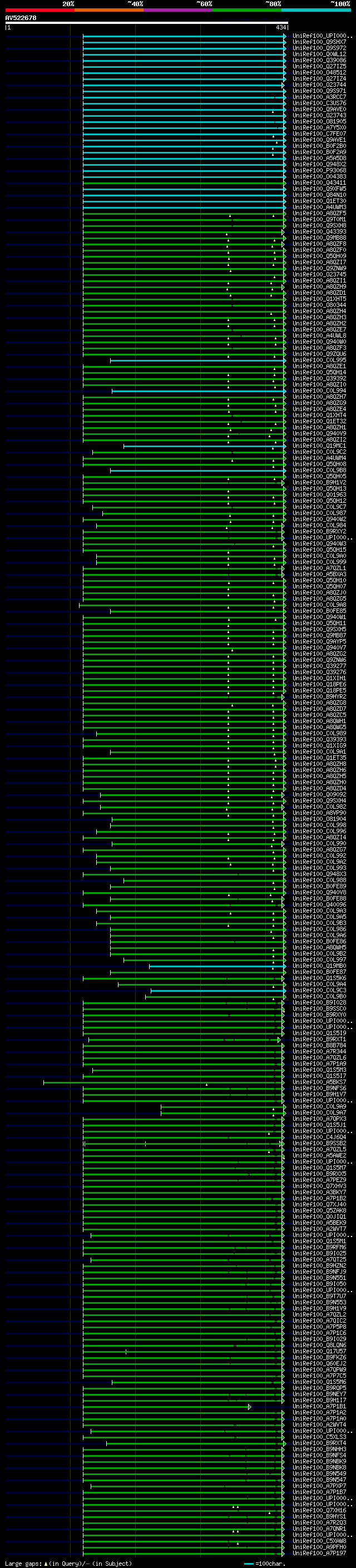
Task: Select hit label UniRef100_C7FE07
Action: pos(319,134)
